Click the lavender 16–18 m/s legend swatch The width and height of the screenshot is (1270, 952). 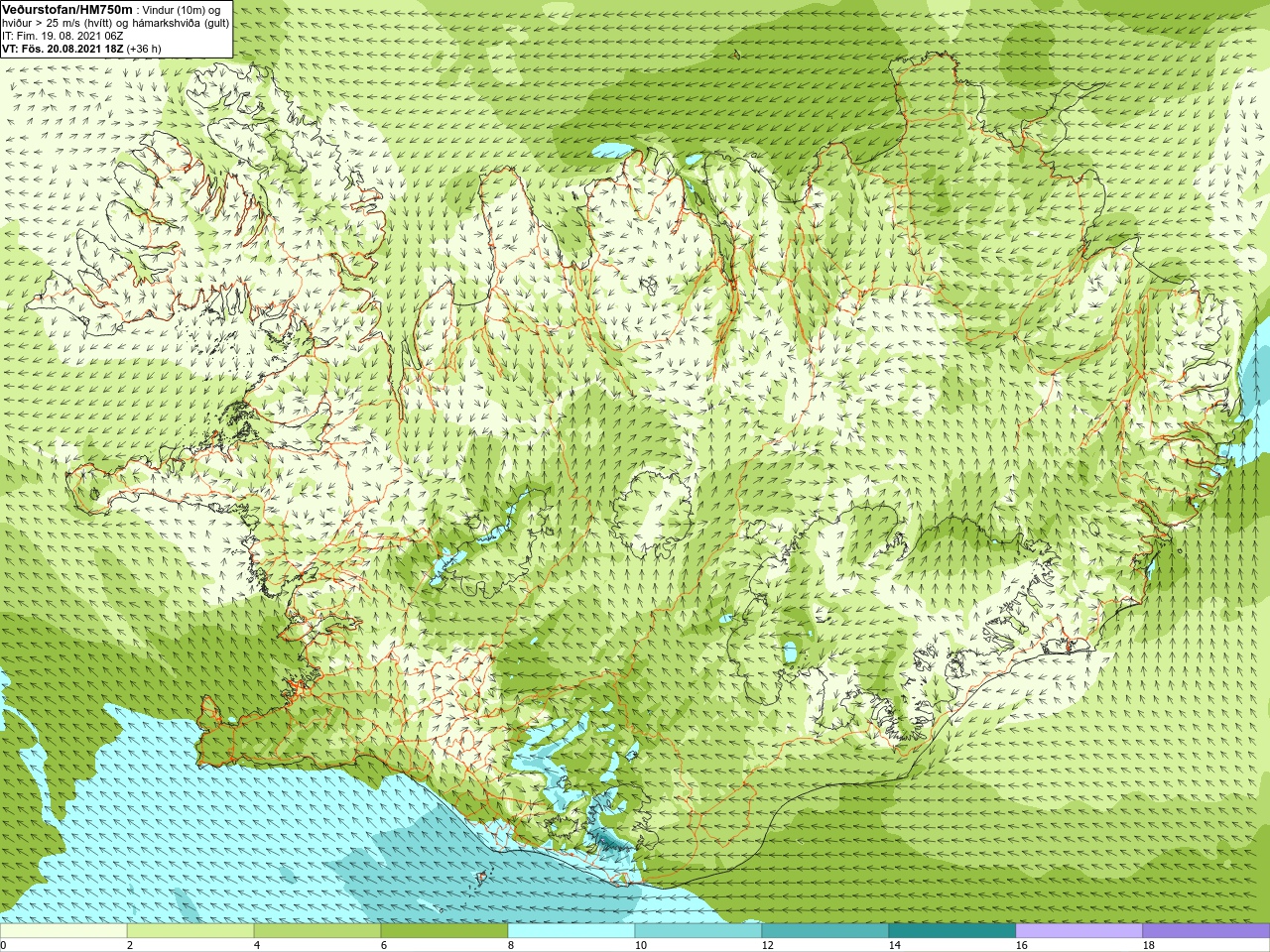point(1079,931)
